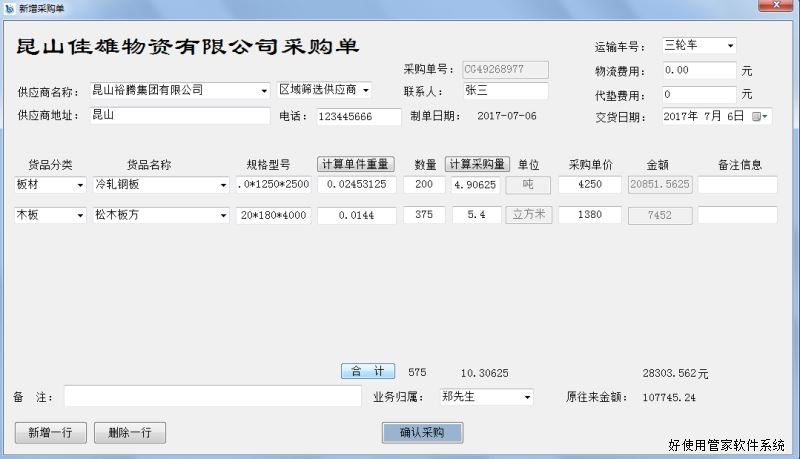Click the window icon in title bar
The width and height of the screenshot is (800, 459).
pyautogui.click(x=9, y=8)
